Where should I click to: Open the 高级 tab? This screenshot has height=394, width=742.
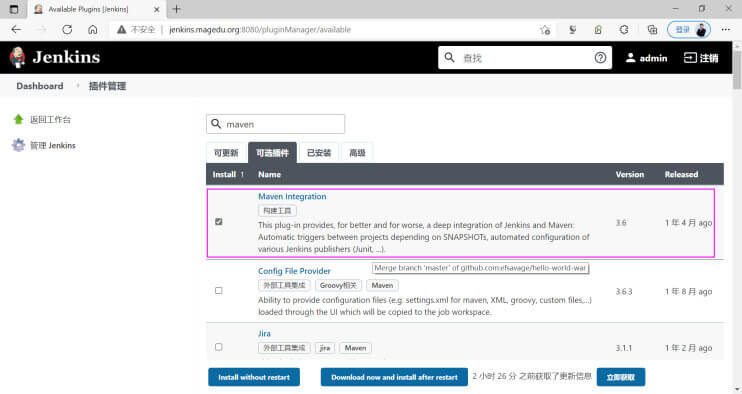coord(357,153)
